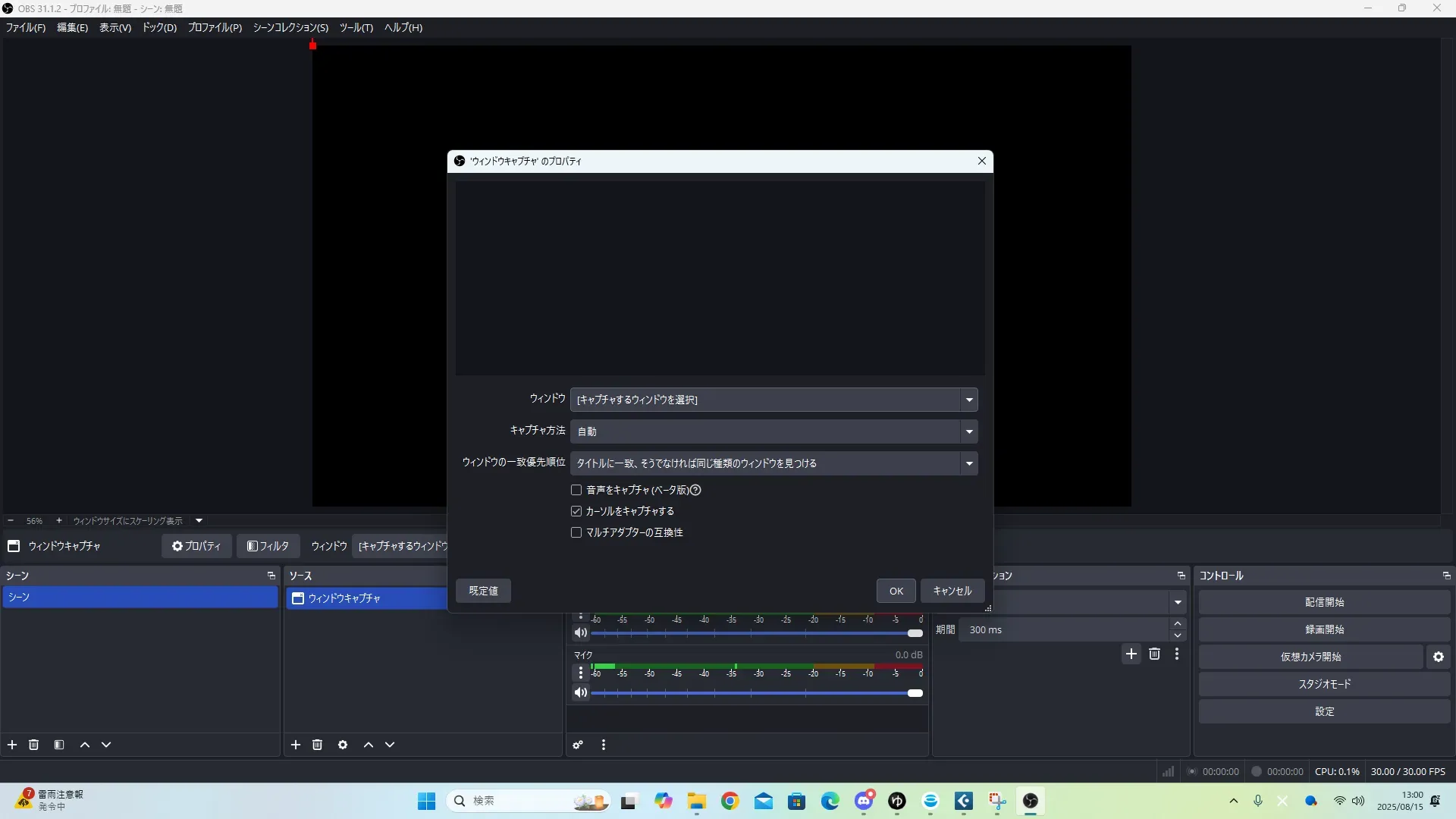Open ウィンドウの一致優先順位 dropdown
The image size is (1456, 819).
tap(773, 463)
